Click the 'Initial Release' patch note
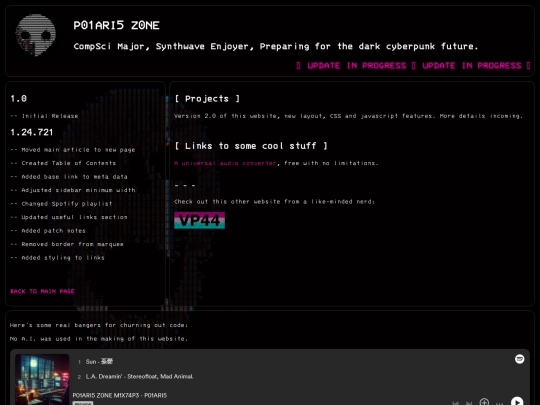The image size is (540, 405). pos(44,116)
